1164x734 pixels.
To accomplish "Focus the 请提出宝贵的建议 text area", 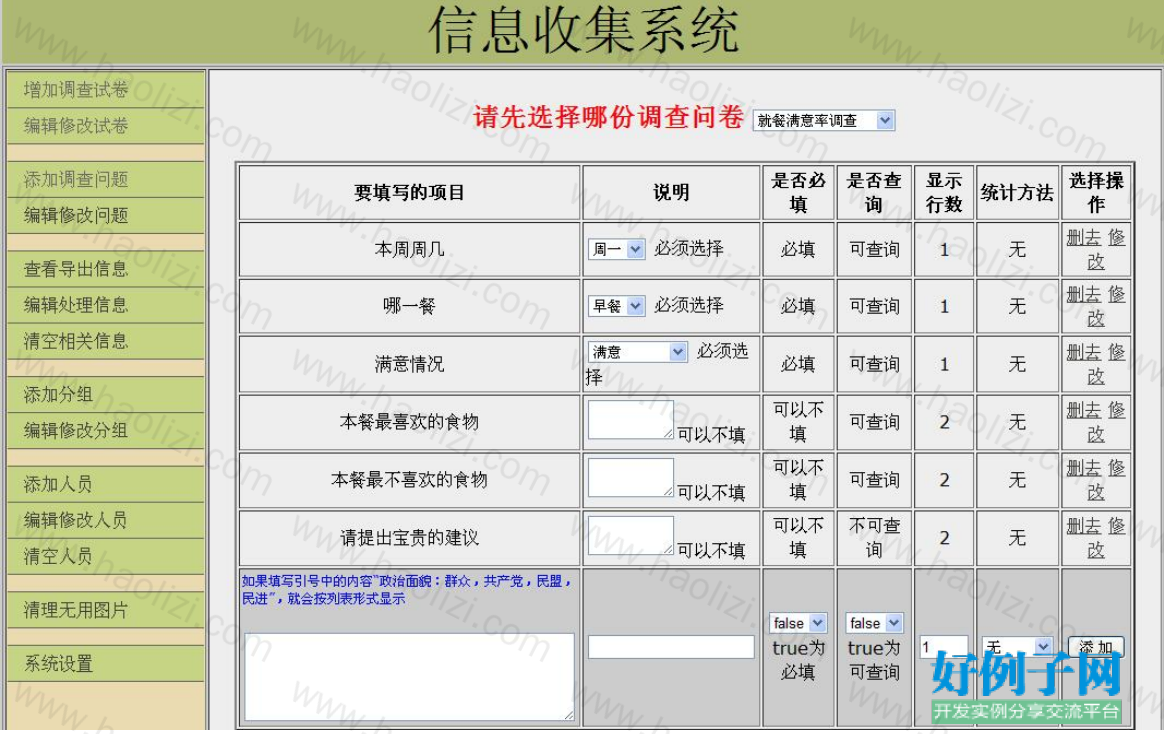I will point(630,535).
